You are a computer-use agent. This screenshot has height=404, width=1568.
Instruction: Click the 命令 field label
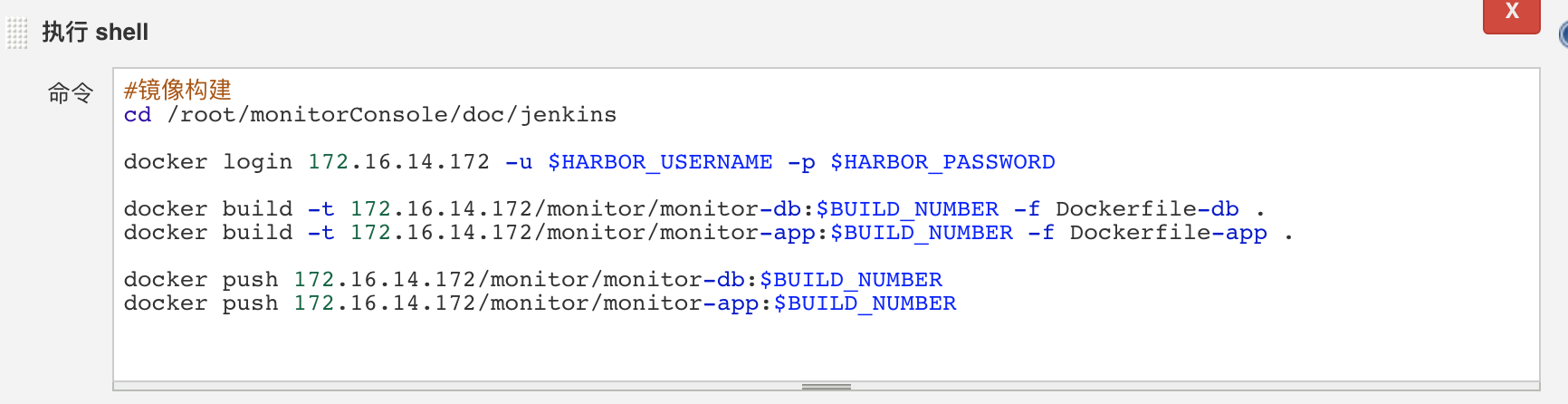point(71,92)
